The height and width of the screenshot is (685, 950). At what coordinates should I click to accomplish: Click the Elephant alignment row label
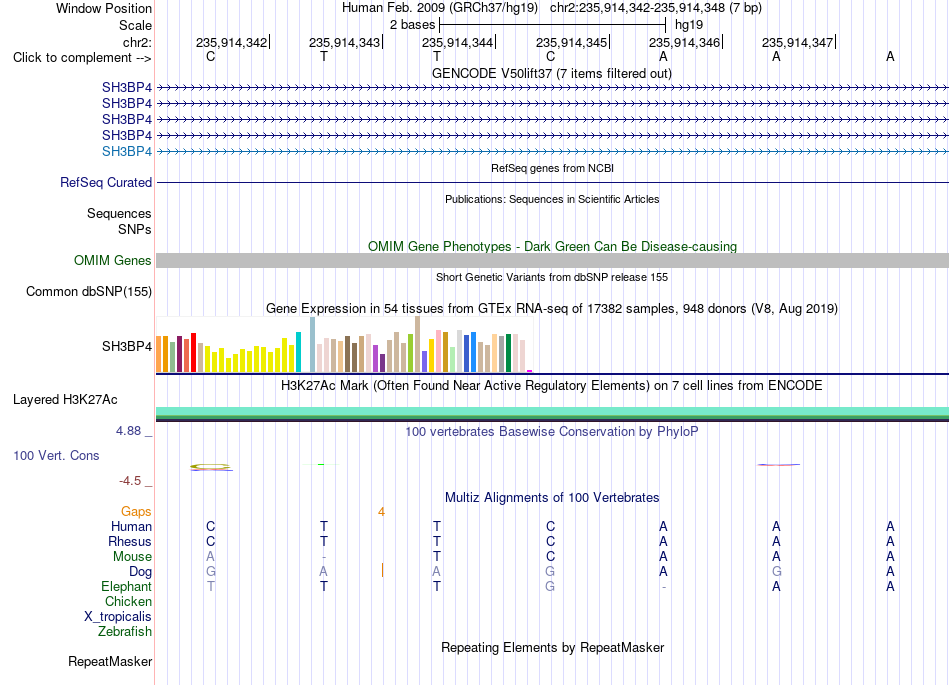(x=127, y=587)
